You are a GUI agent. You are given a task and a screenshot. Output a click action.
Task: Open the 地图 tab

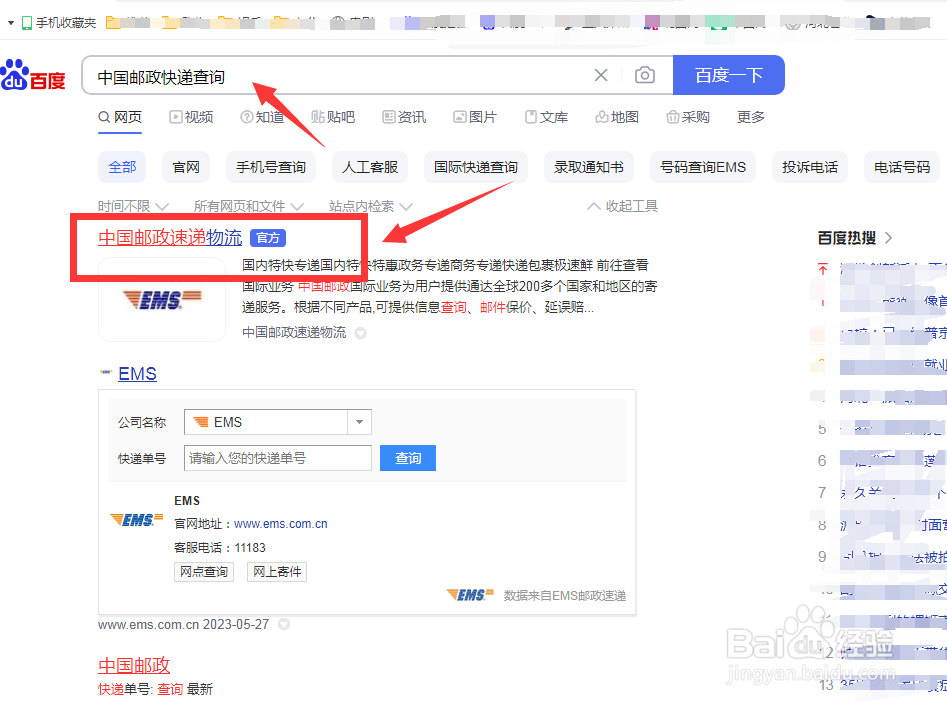[617, 117]
